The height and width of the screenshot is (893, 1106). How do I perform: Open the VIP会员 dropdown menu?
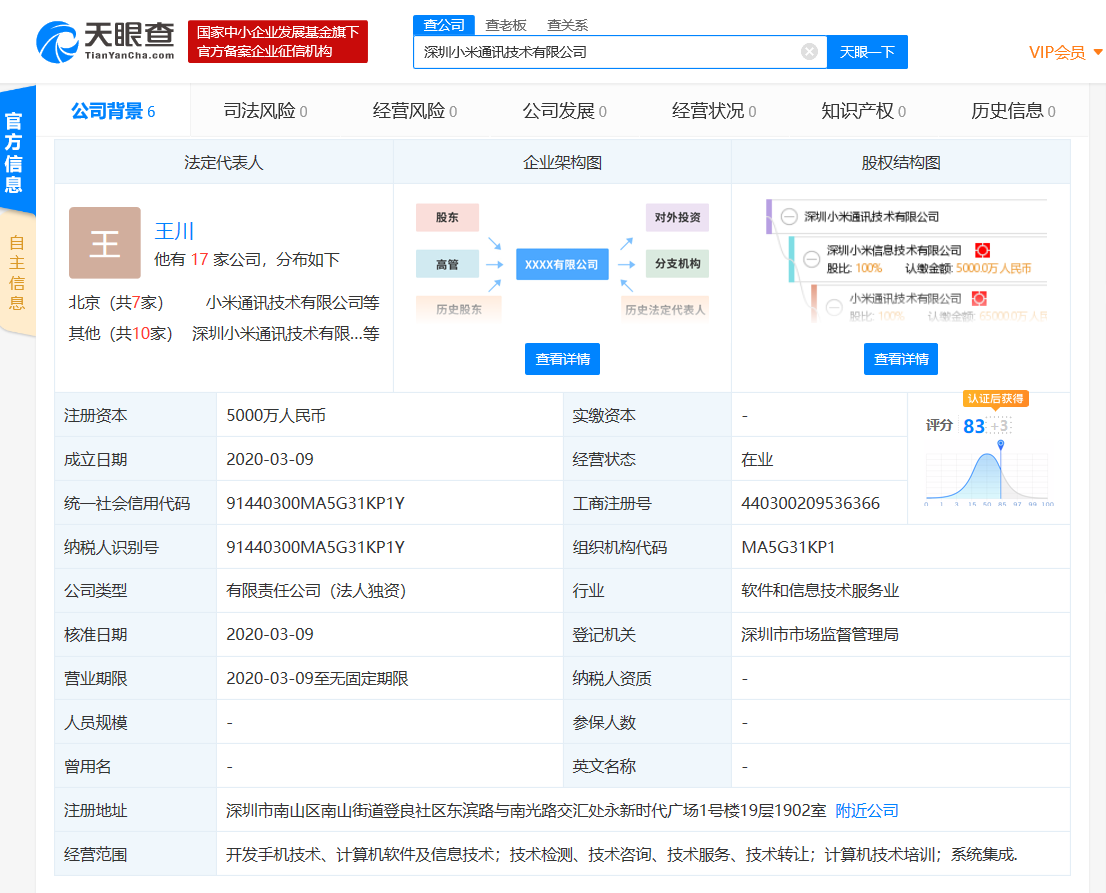1065,52
